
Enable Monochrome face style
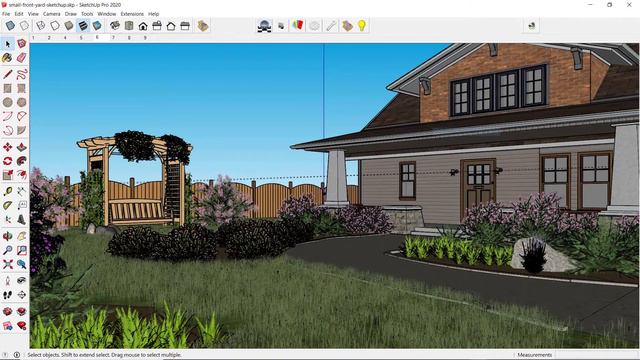pyautogui.click(x=97, y=26)
